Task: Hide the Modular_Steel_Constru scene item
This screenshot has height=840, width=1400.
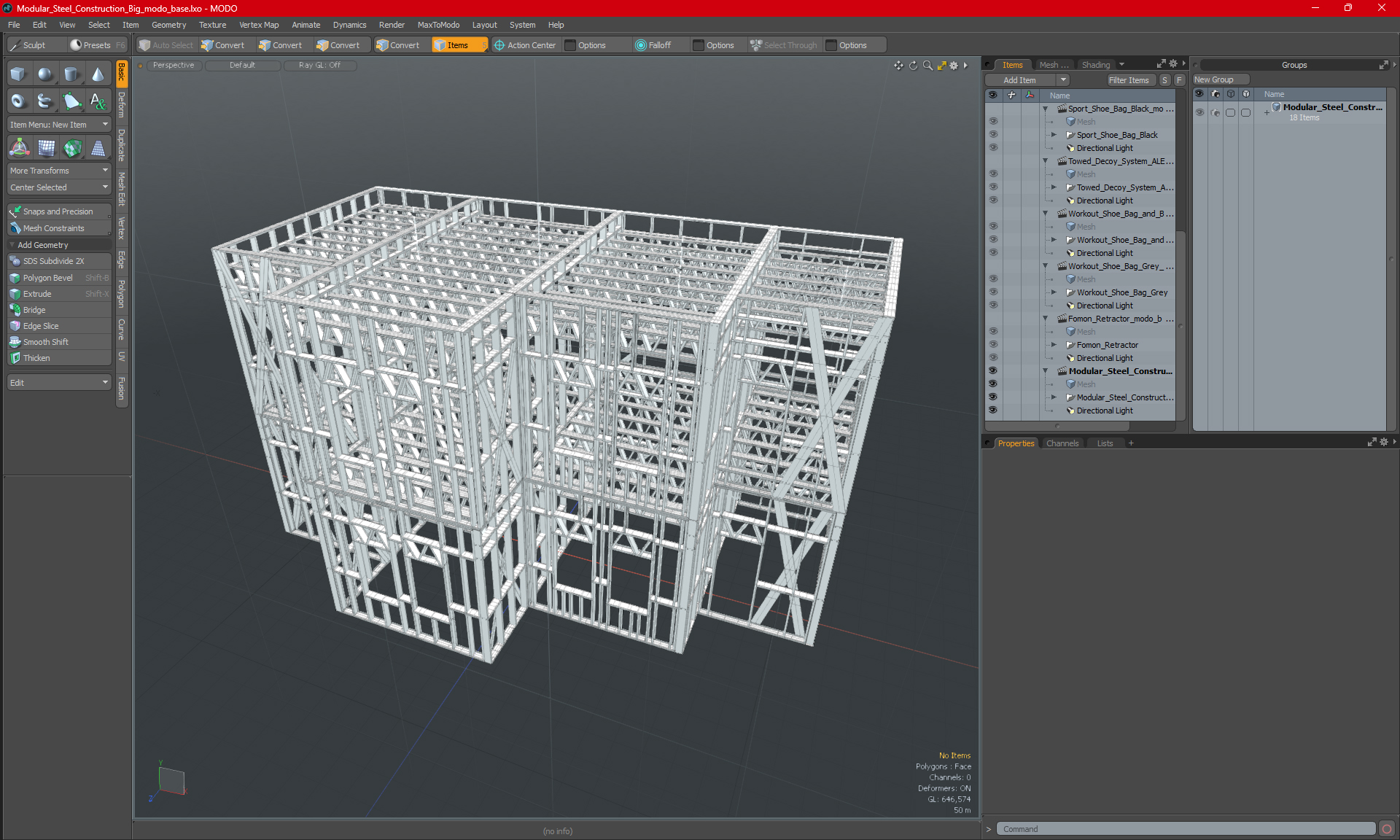Action: (992, 371)
